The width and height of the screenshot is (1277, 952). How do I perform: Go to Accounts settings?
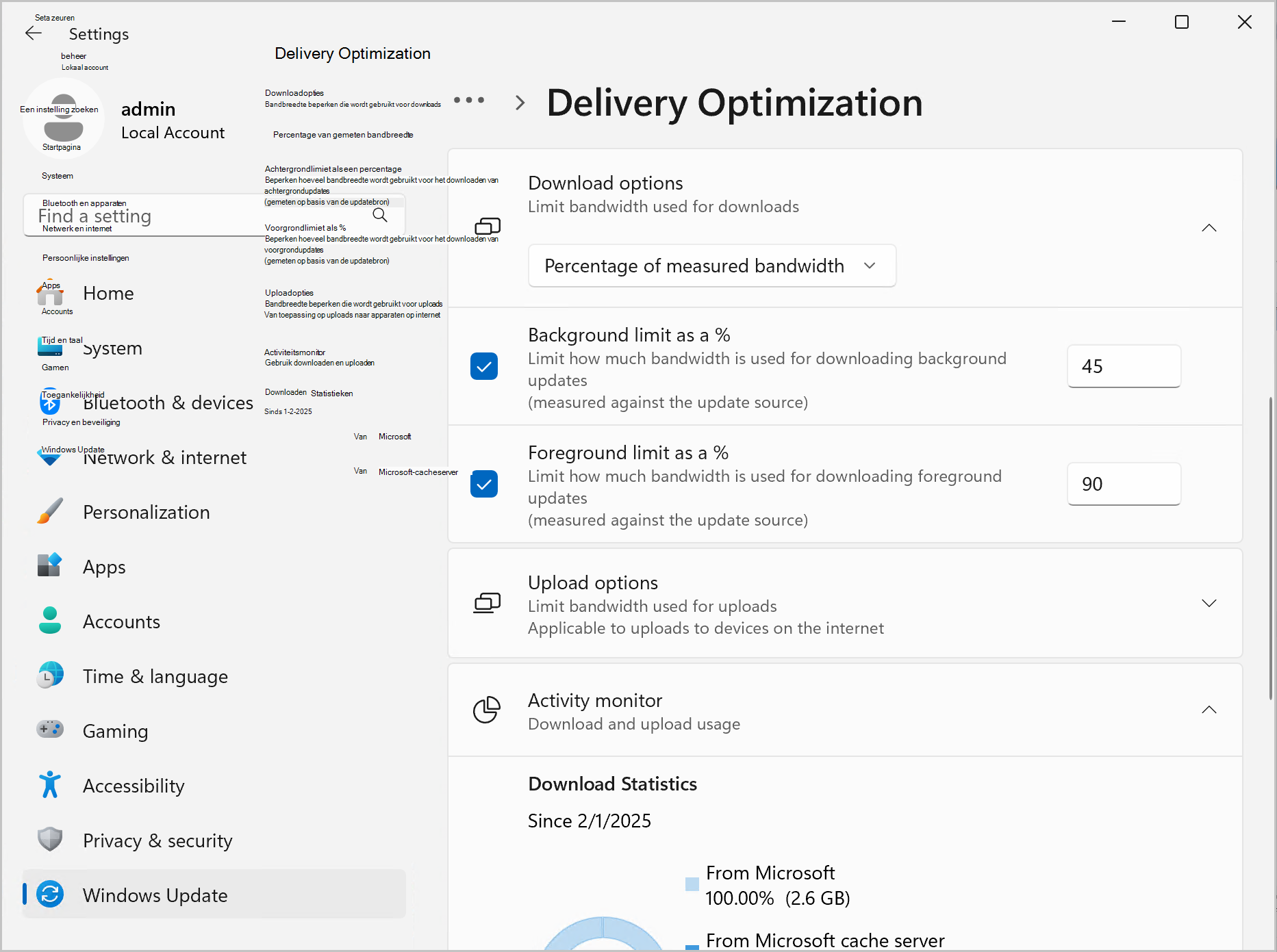[214, 621]
